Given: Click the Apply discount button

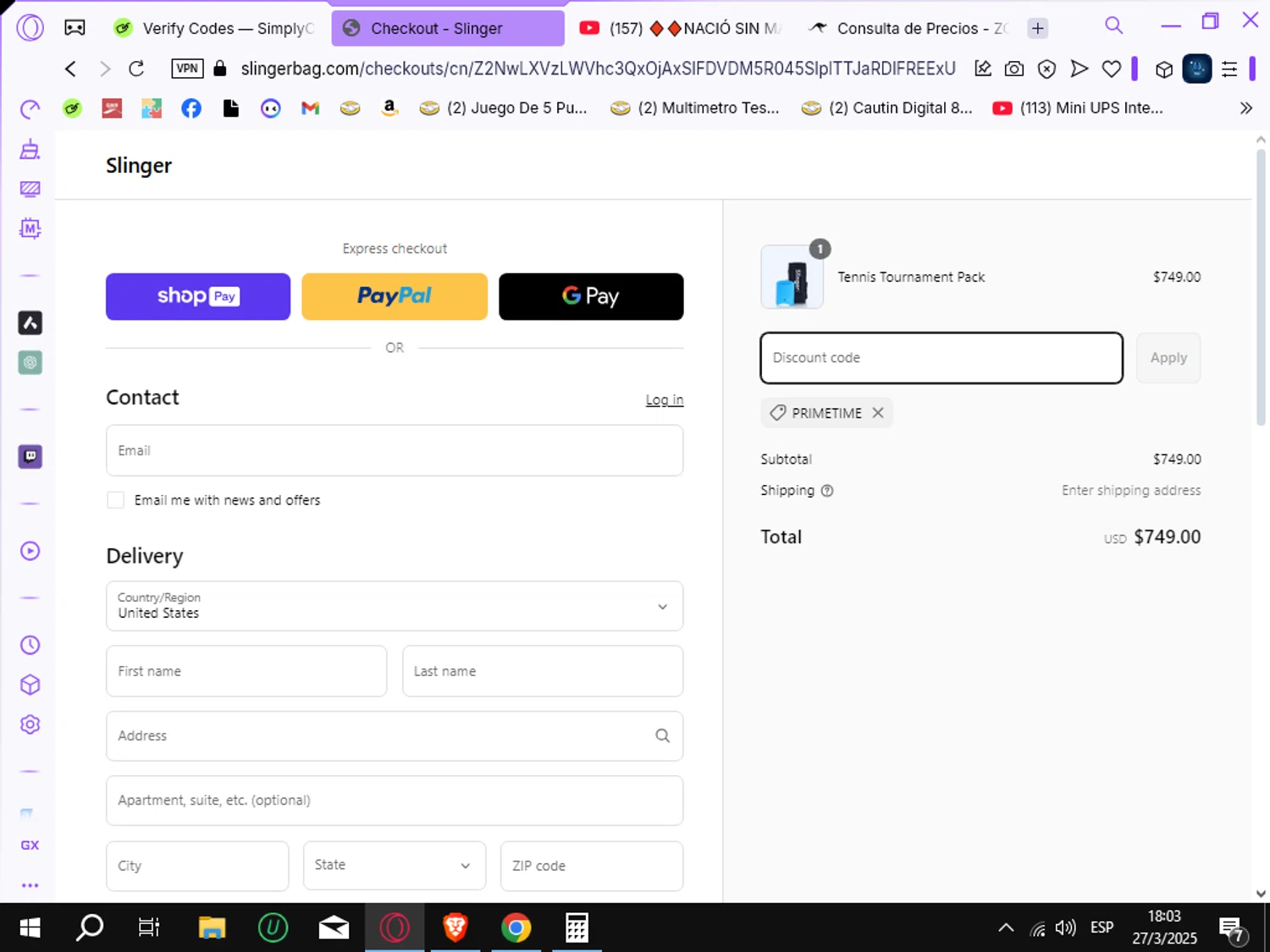Looking at the screenshot, I should pos(1168,358).
